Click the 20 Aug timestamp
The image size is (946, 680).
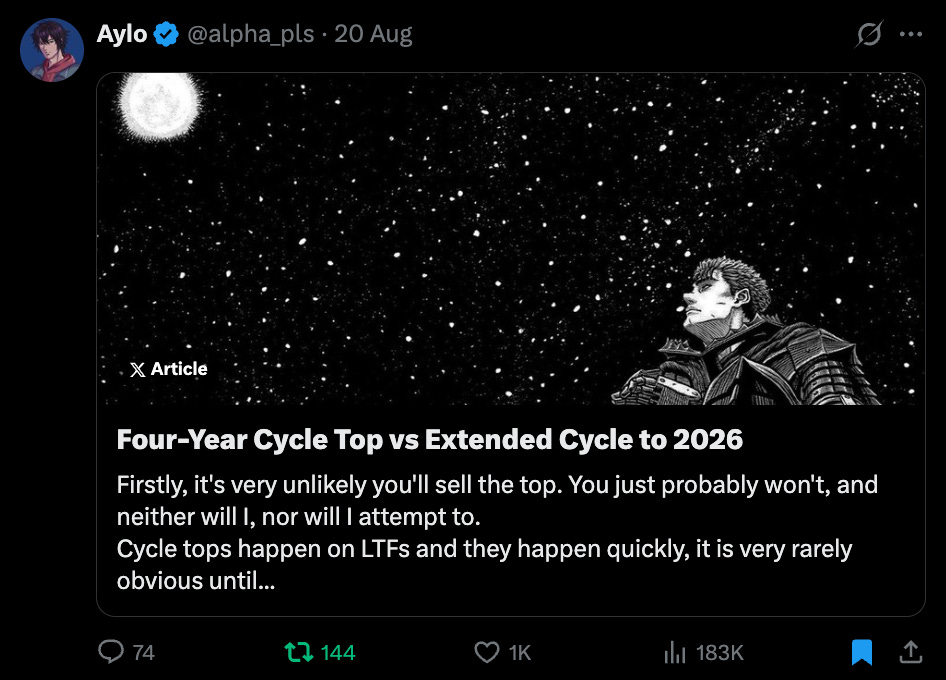click(373, 34)
